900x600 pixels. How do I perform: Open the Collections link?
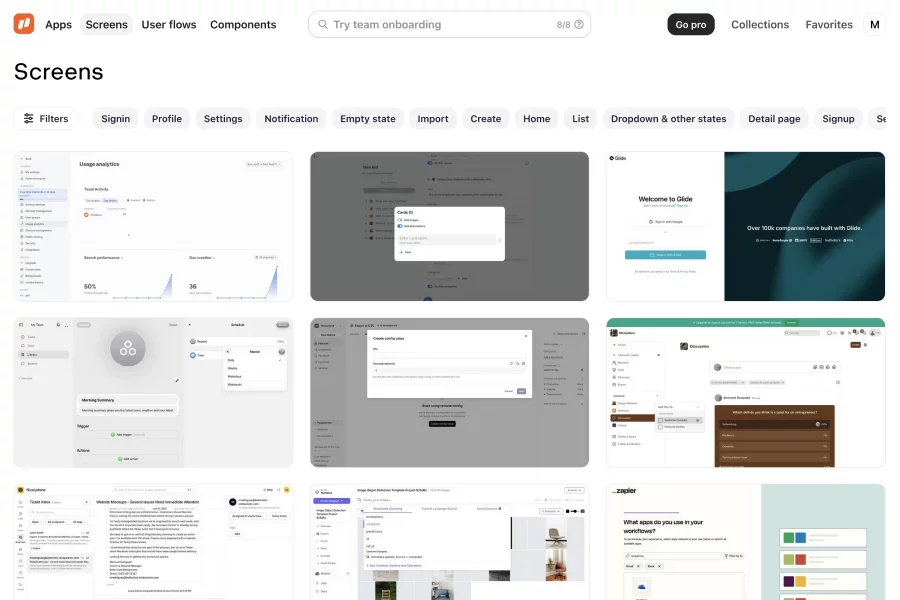[x=760, y=24]
